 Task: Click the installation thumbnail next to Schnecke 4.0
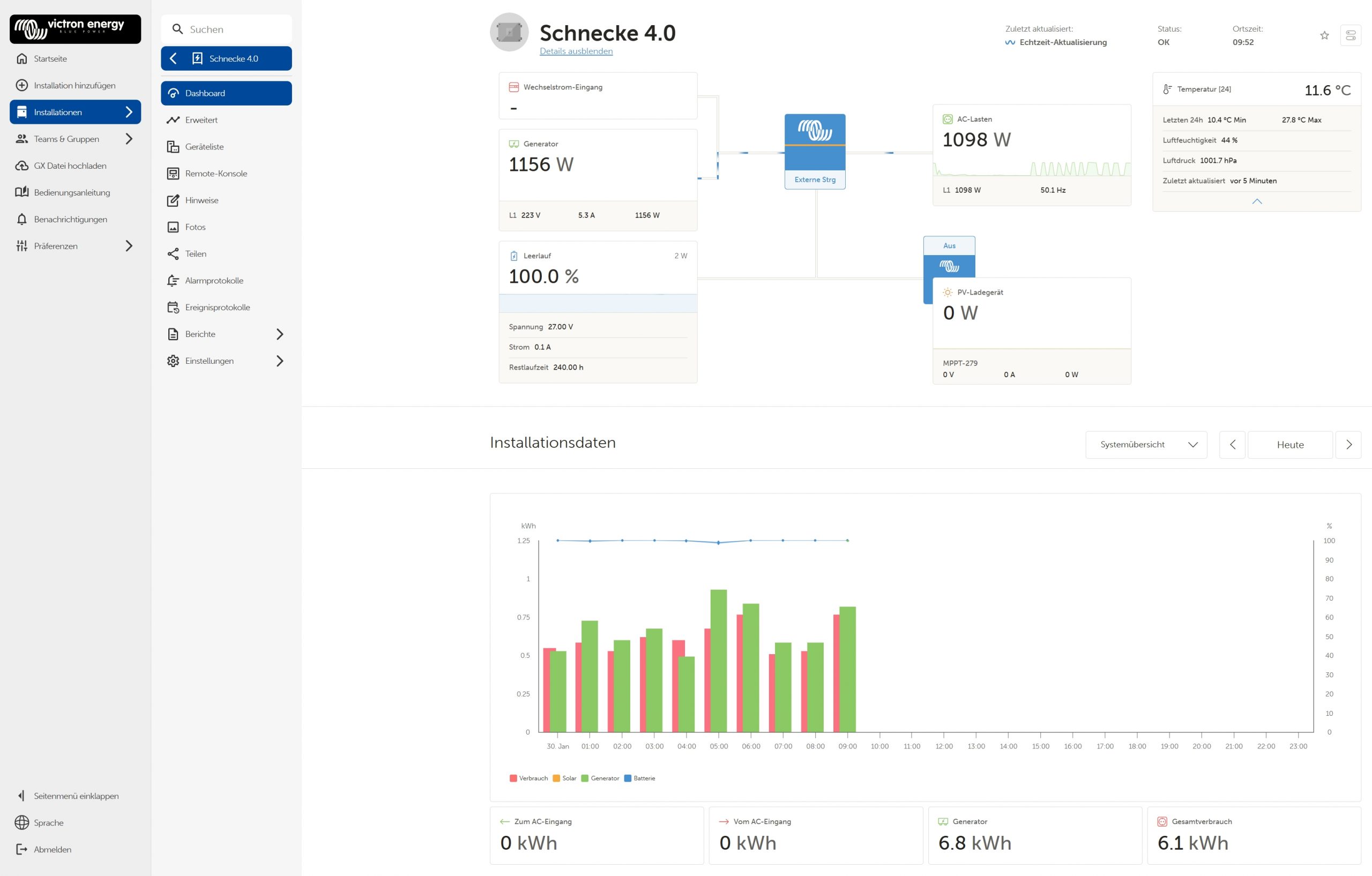[509, 33]
